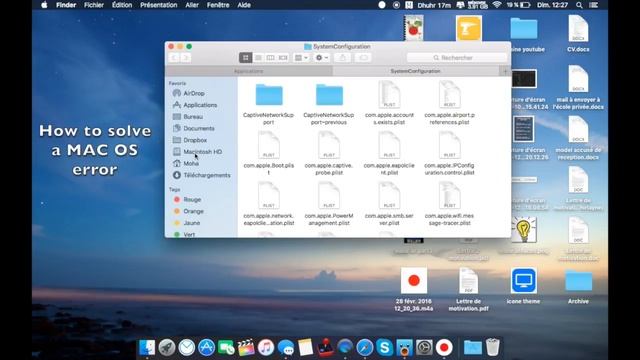The height and width of the screenshot is (360, 640).
Task: Switch Finder to list view
Action: click(x=258, y=58)
